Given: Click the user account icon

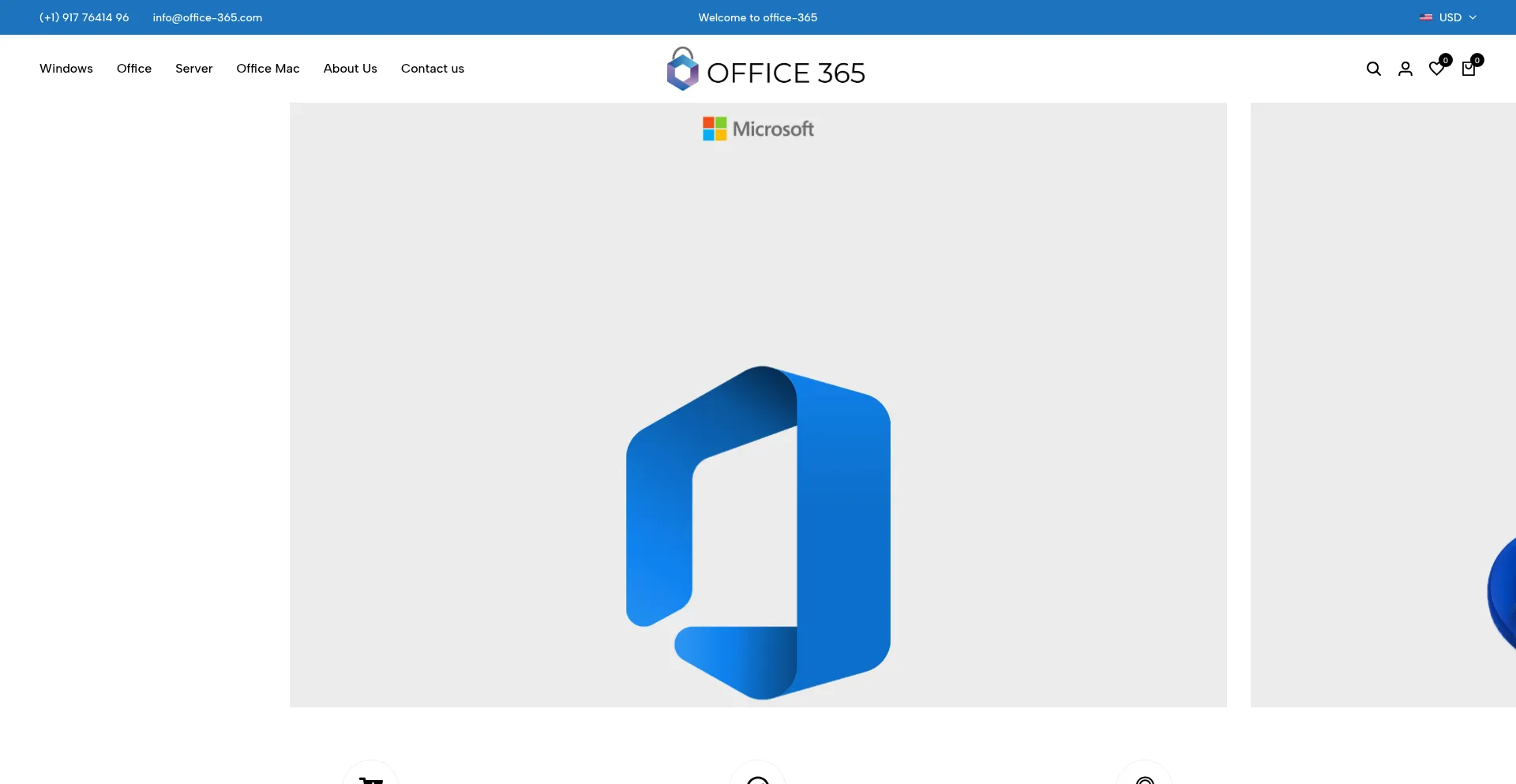Looking at the screenshot, I should click(x=1405, y=69).
